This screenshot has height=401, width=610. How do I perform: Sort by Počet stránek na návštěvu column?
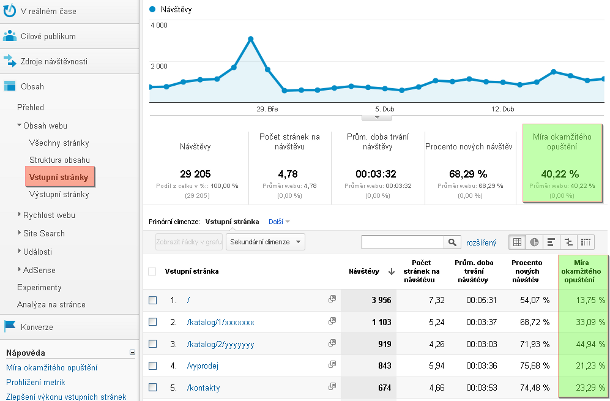[421, 271]
